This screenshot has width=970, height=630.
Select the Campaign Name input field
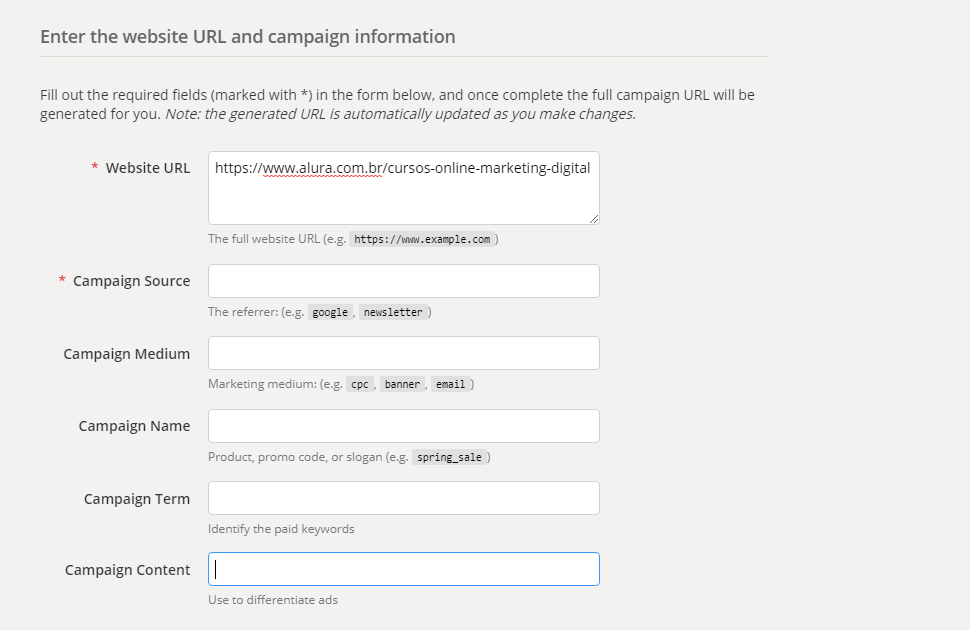click(403, 426)
